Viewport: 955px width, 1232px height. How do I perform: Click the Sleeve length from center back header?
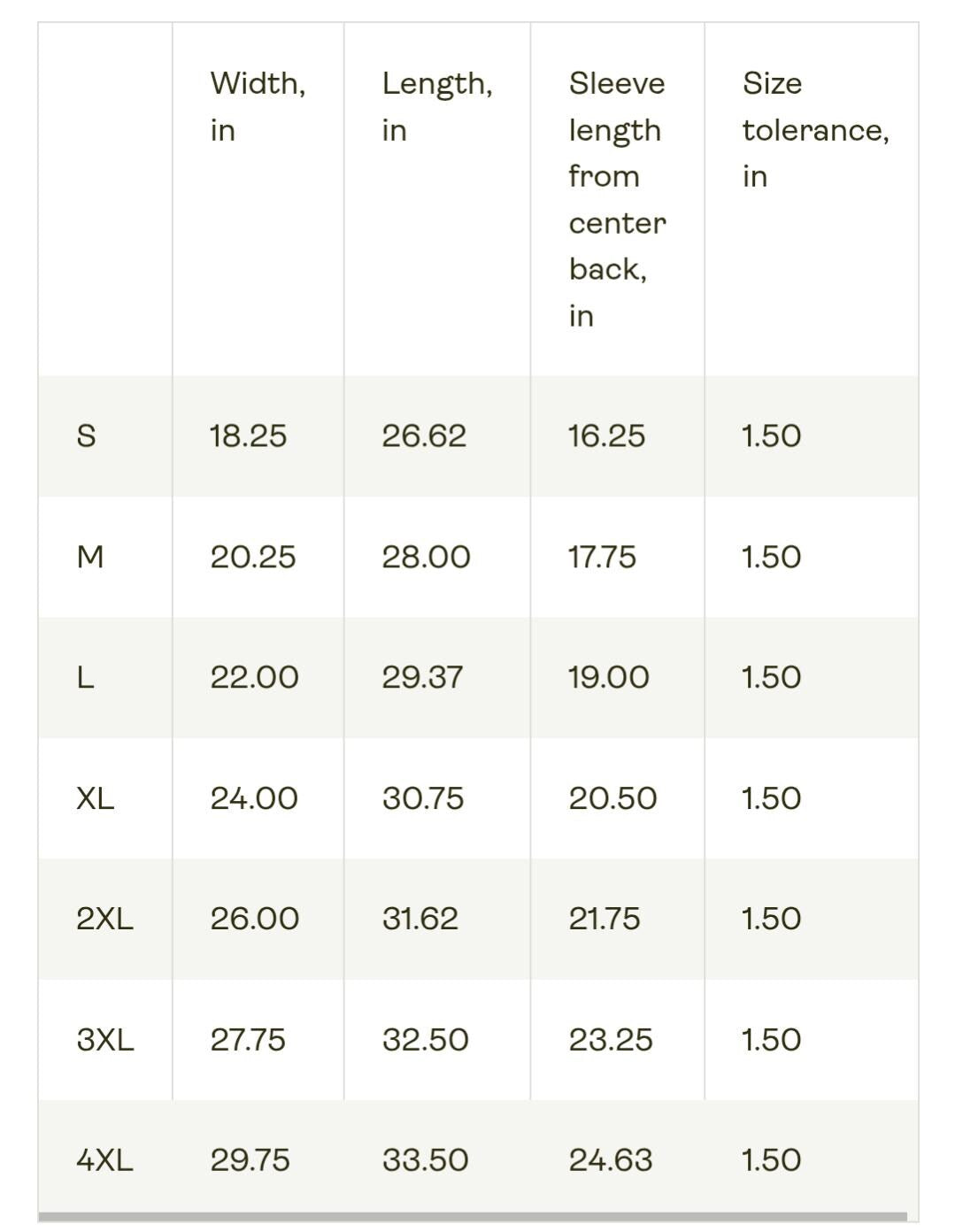617,199
